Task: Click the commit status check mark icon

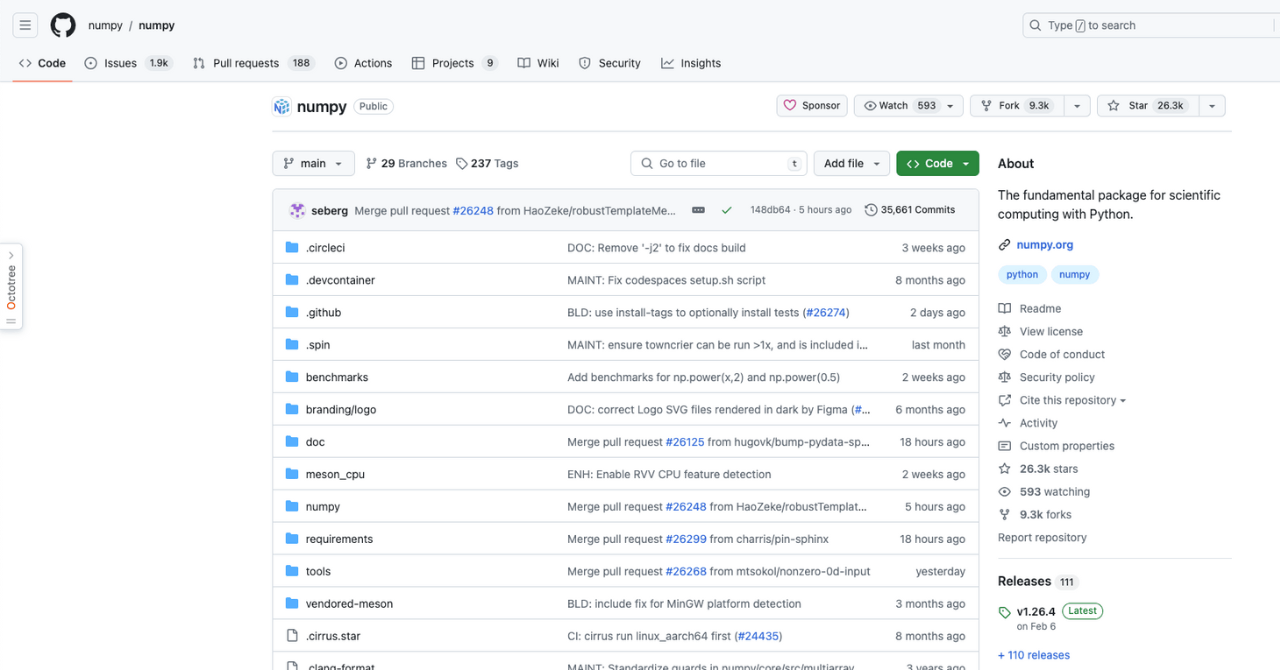Action: (727, 210)
